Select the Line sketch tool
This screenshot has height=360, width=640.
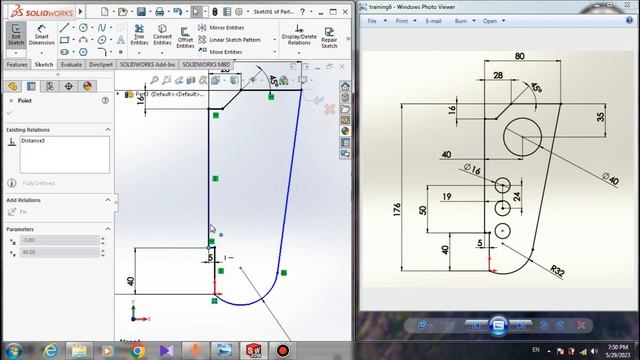tap(64, 28)
